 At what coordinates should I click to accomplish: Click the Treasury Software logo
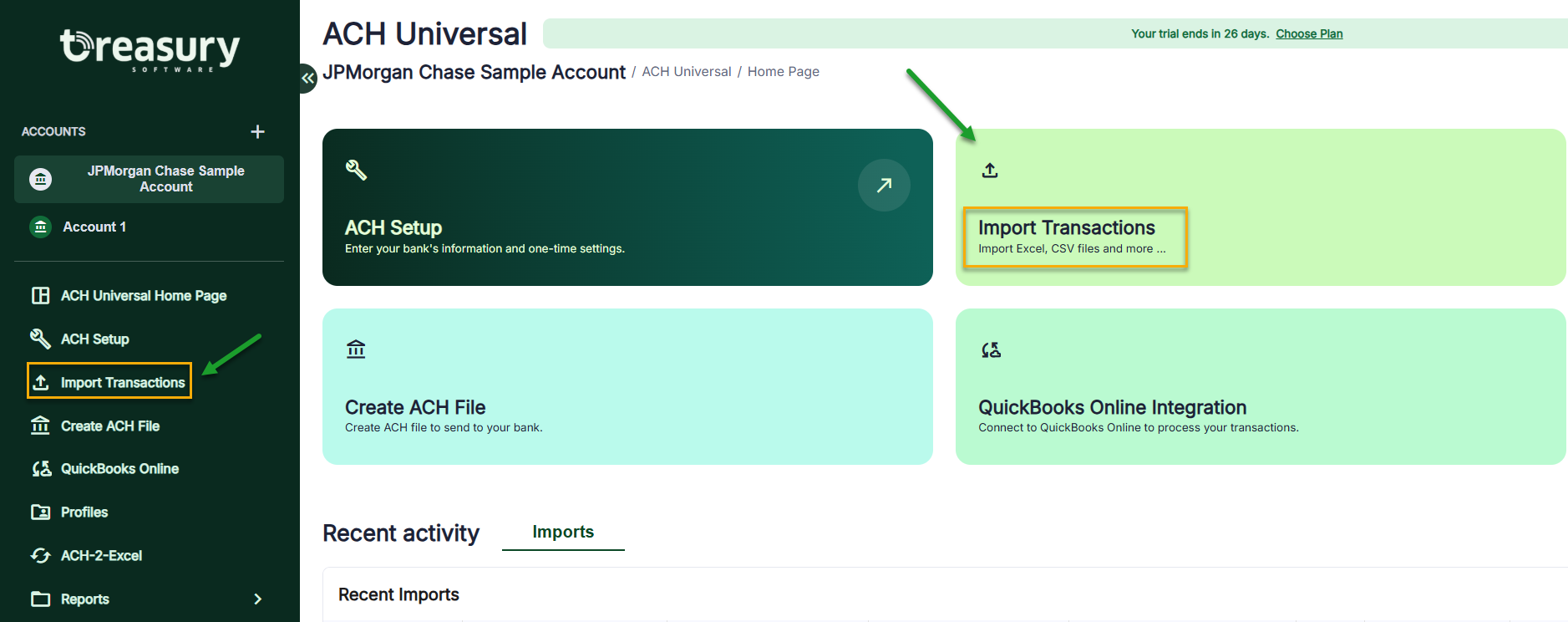pos(150,49)
